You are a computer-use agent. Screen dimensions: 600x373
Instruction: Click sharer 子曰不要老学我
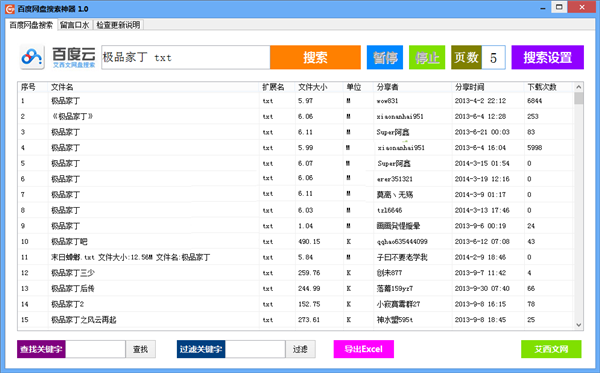pos(402,257)
